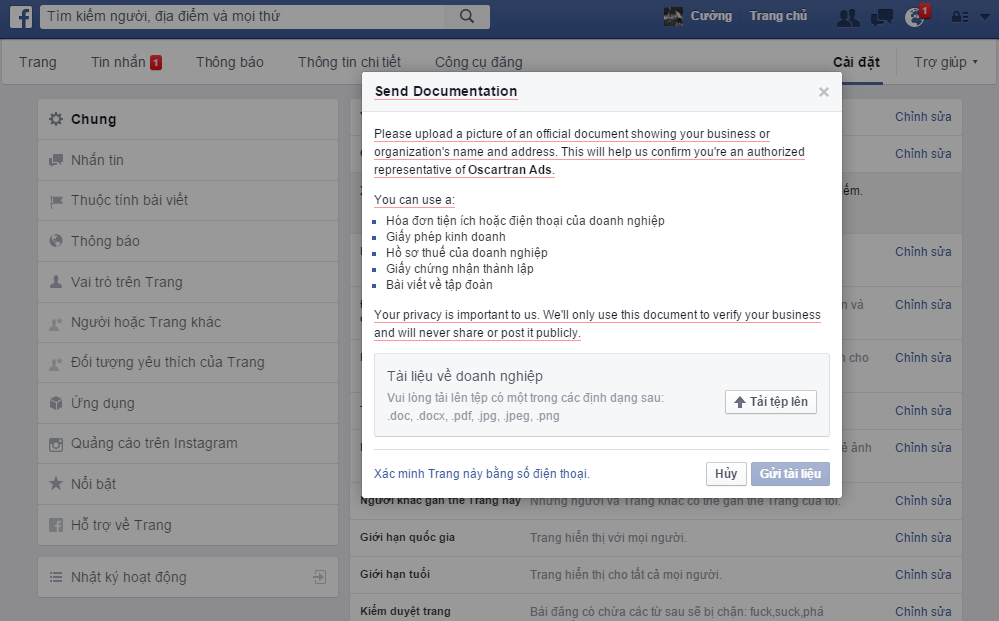Click the search magnifier icon

tap(467, 16)
